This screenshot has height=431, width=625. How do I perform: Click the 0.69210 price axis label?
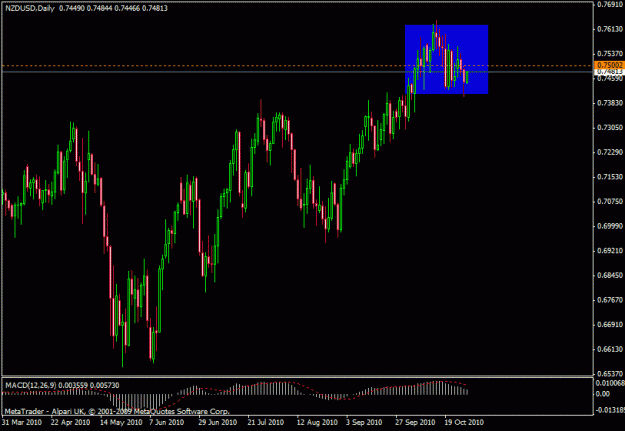tap(610, 251)
